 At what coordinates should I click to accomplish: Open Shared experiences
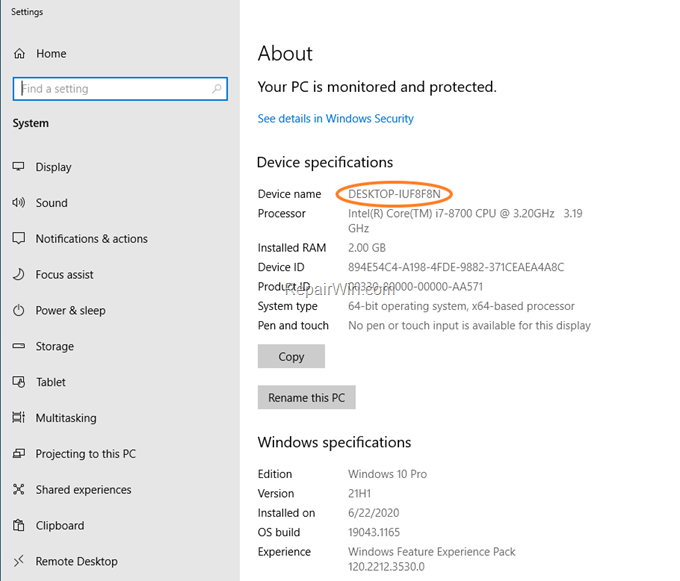pos(83,490)
